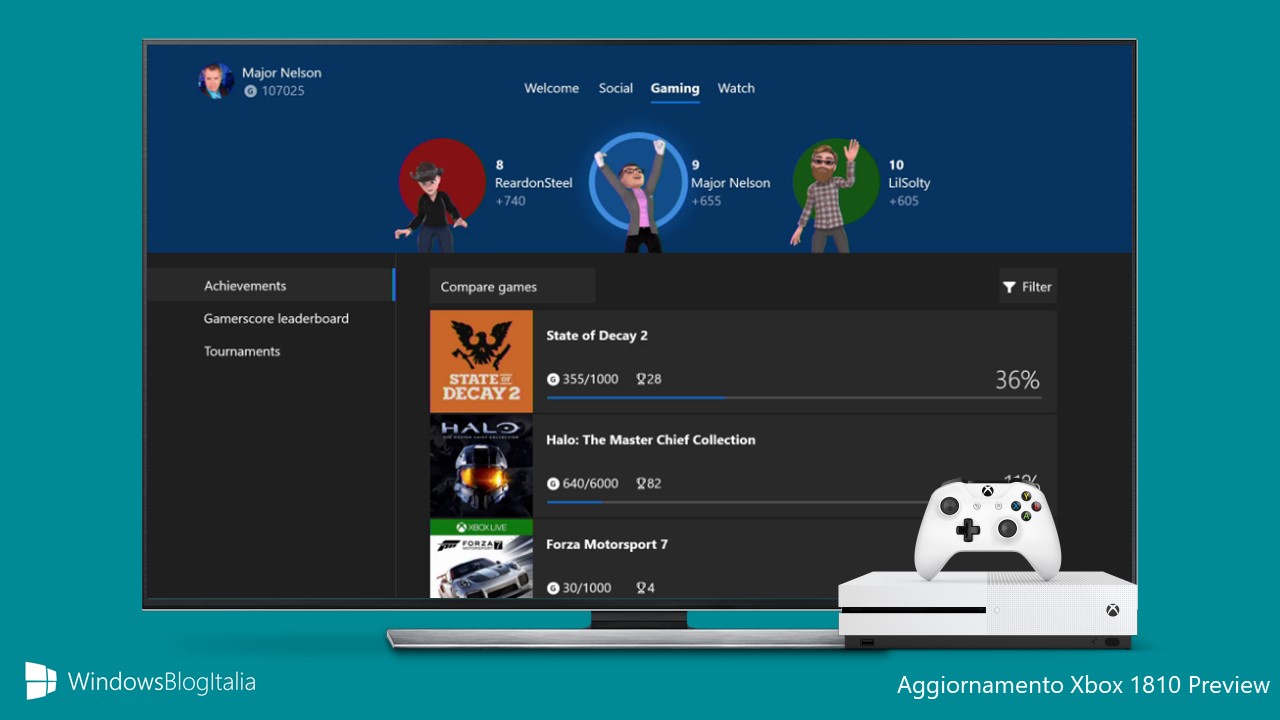Click Halo: The Master Chief Collection title
The image size is (1280, 720).
(x=651, y=439)
